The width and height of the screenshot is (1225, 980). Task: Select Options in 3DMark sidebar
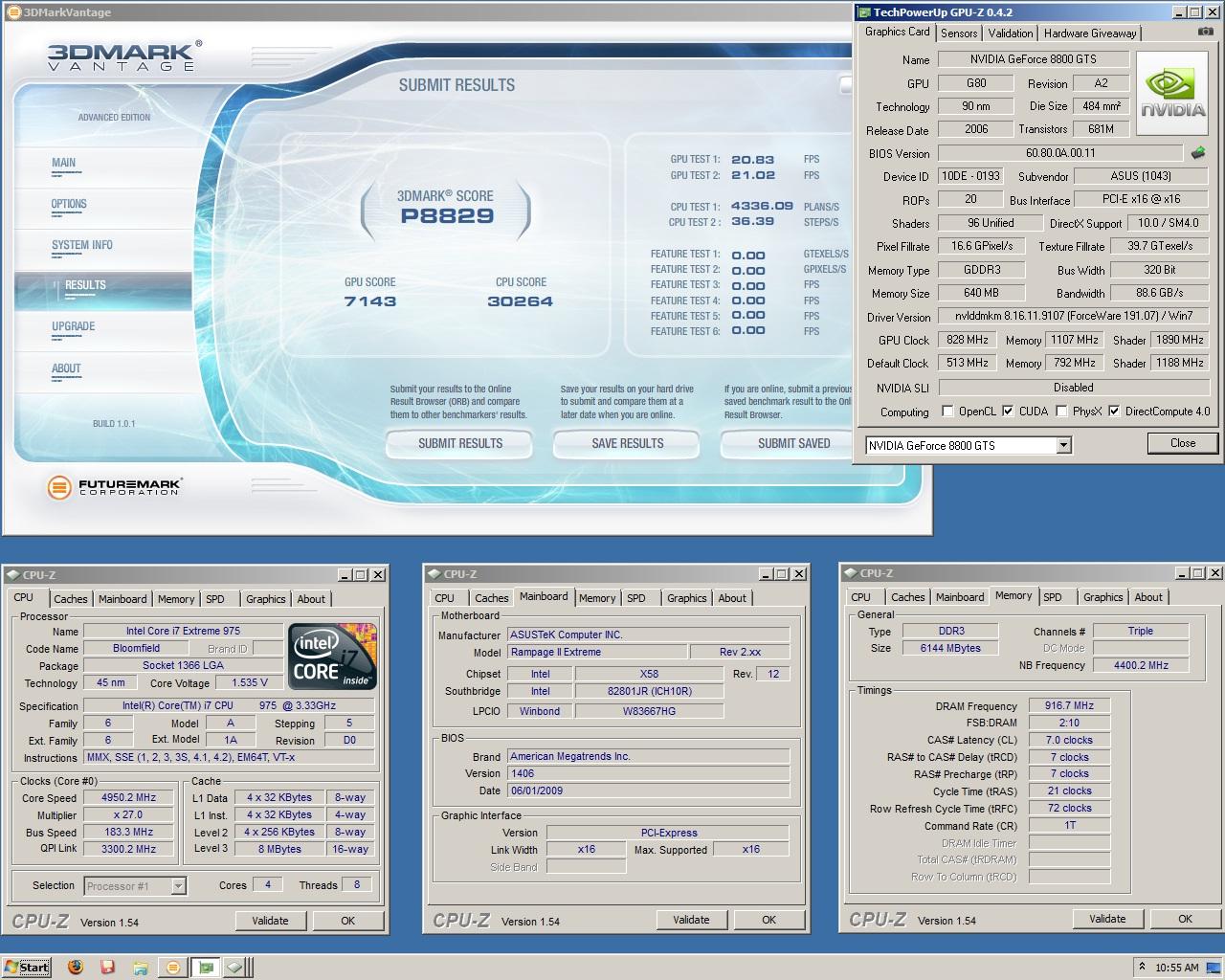point(69,204)
